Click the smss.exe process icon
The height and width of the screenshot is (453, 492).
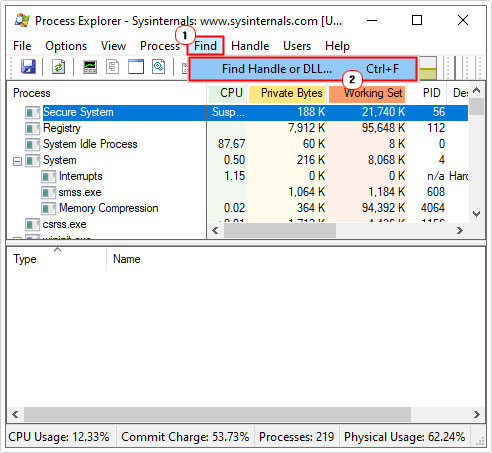point(49,192)
